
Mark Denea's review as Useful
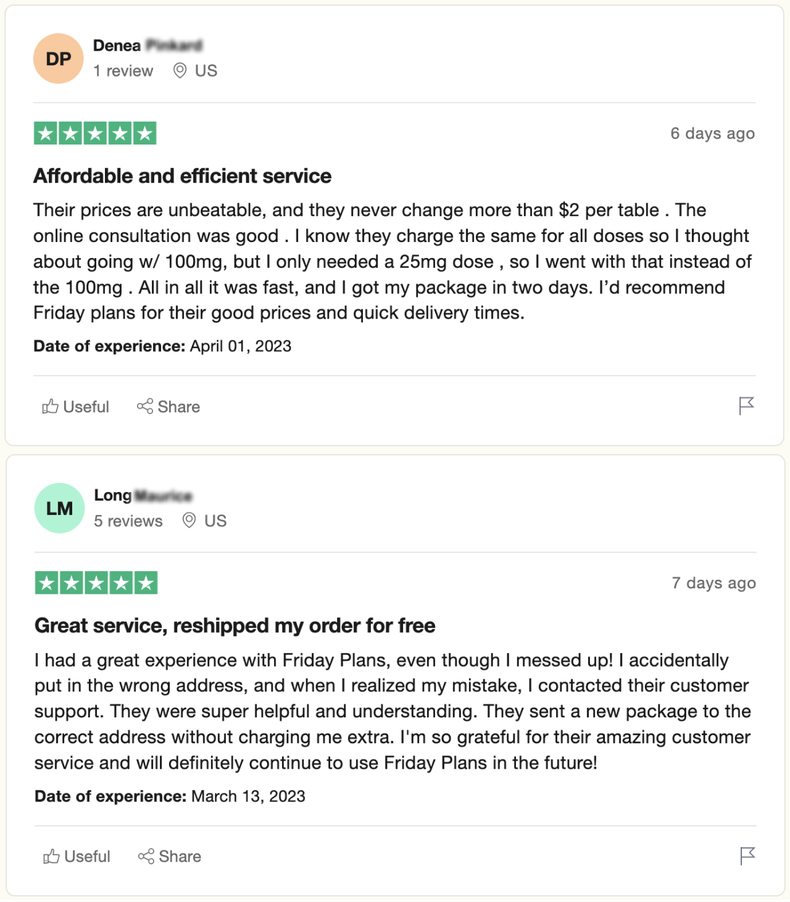(x=75, y=406)
